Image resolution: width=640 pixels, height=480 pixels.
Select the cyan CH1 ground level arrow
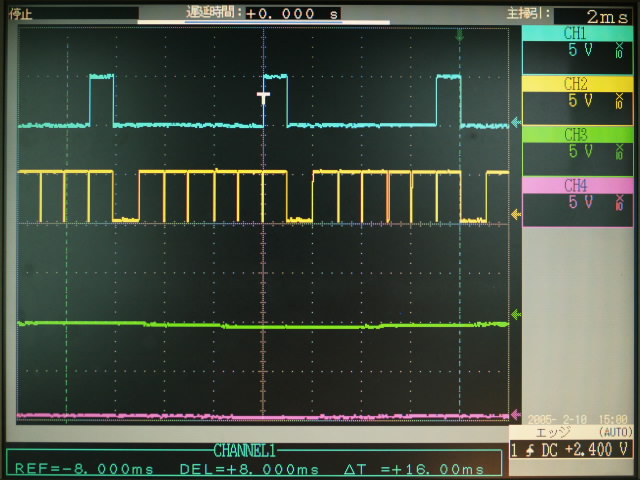pyautogui.click(x=515, y=123)
